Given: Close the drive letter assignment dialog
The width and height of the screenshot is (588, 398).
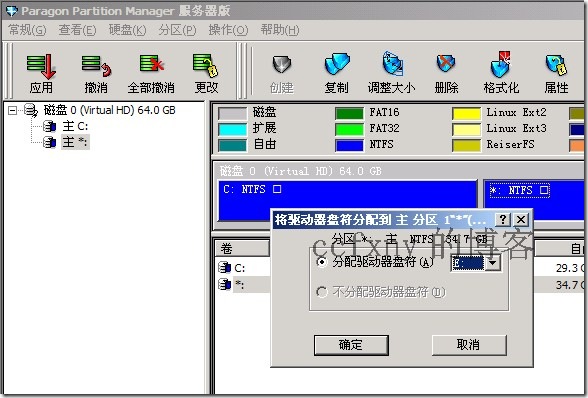Looking at the screenshot, I should click(x=520, y=219).
